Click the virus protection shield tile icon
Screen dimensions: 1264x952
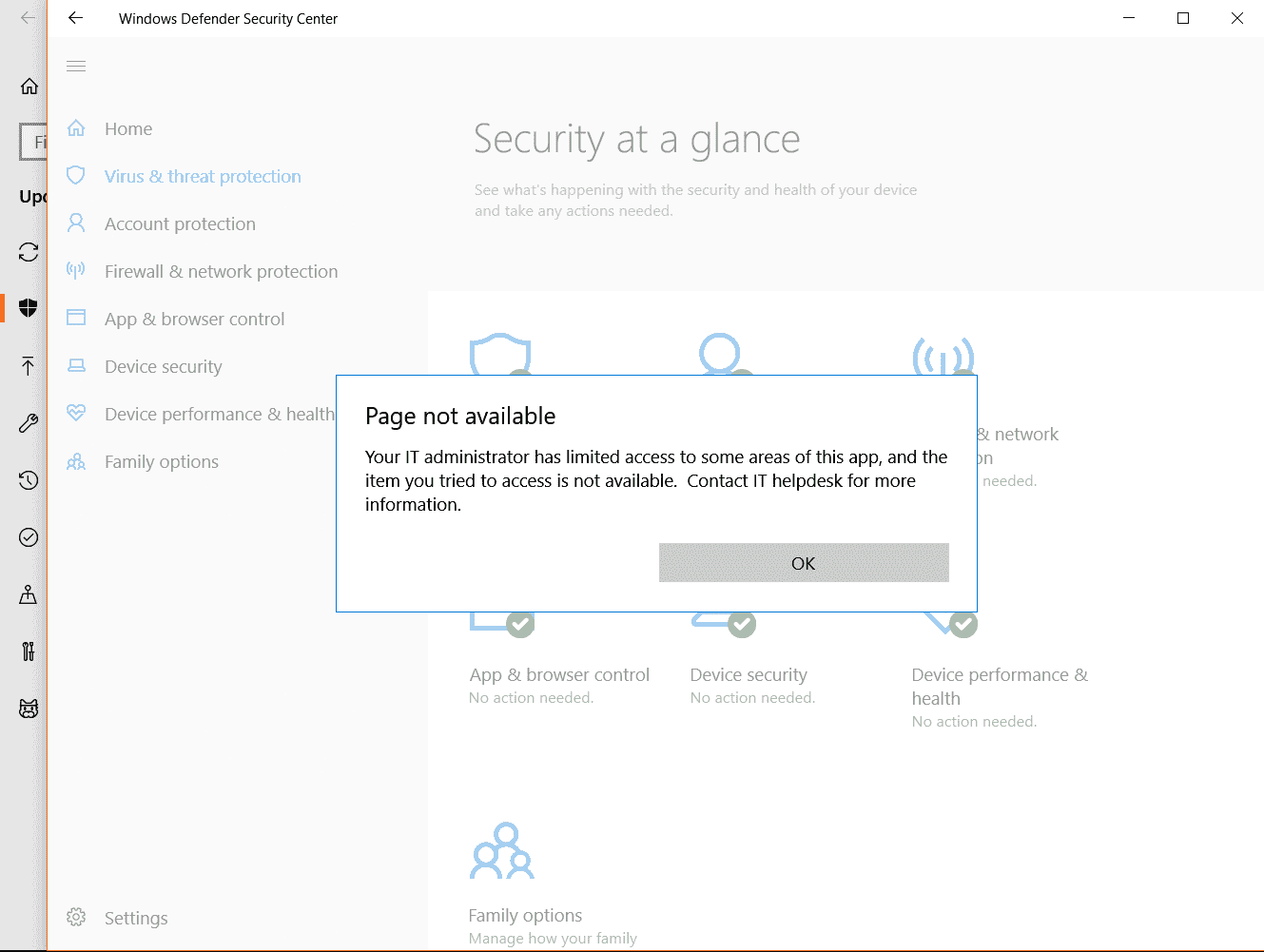[500, 354]
